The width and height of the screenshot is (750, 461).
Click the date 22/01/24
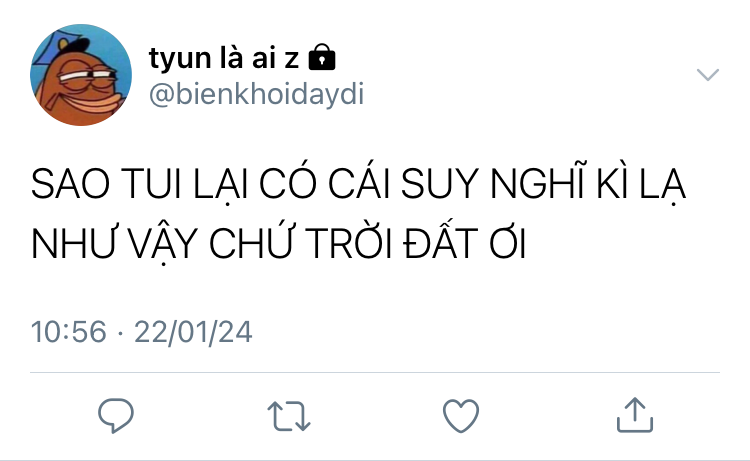click(193, 331)
